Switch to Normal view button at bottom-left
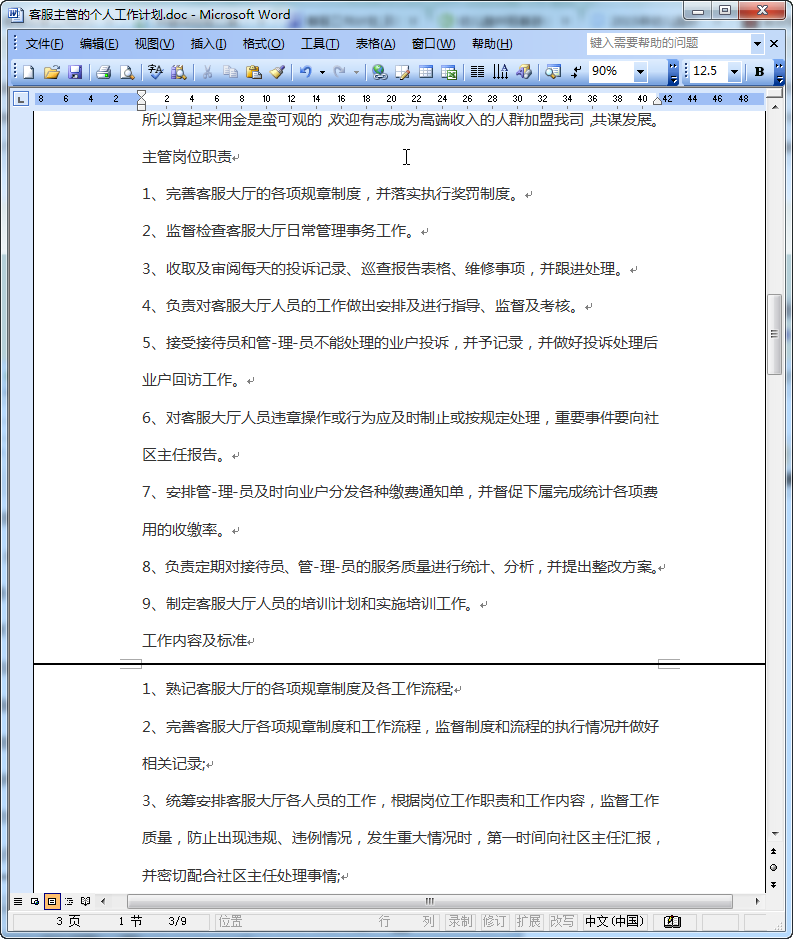This screenshot has height=939, width=793. click(x=18, y=901)
